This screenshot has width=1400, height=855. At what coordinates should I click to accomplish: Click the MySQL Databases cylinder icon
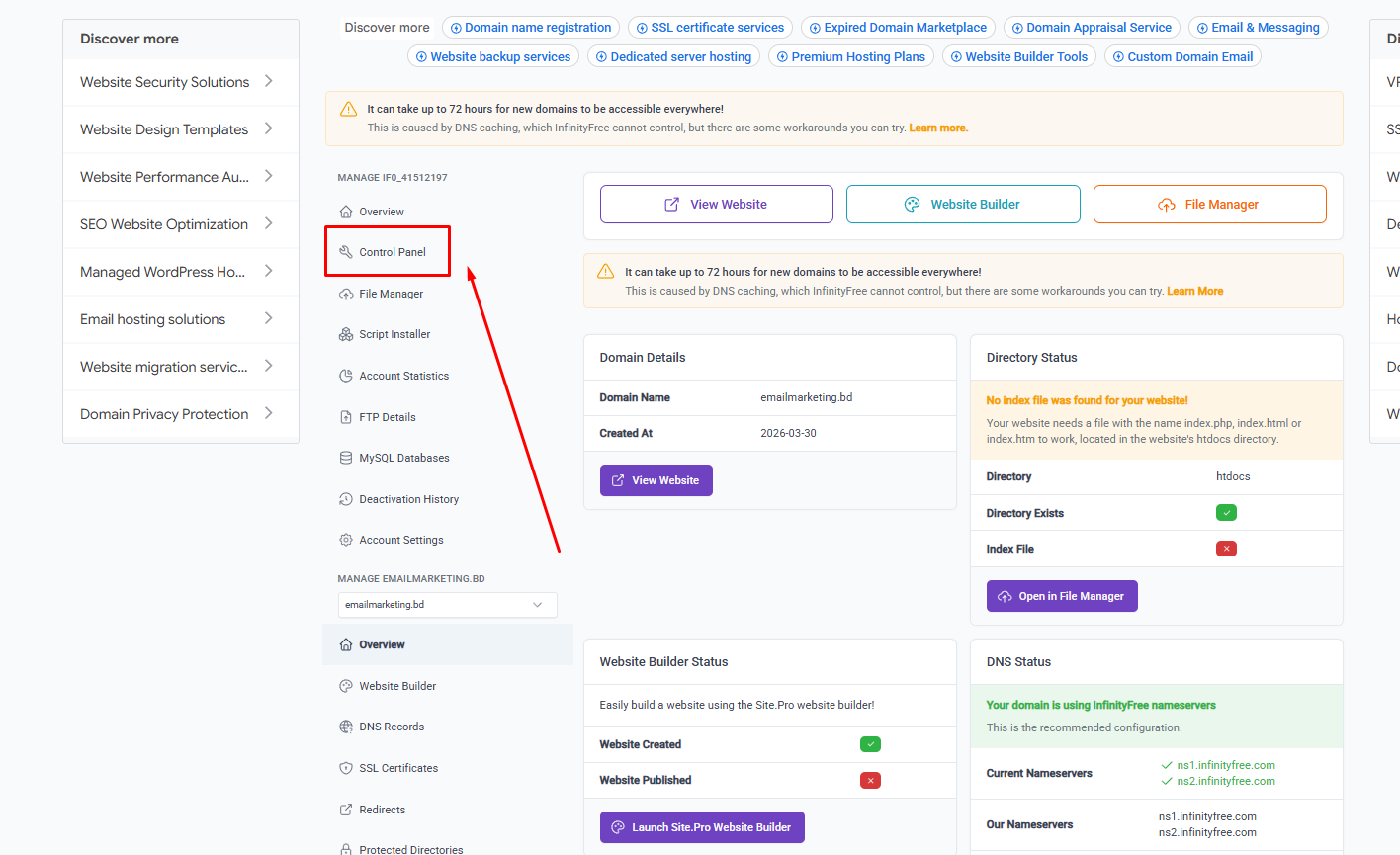(x=346, y=458)
